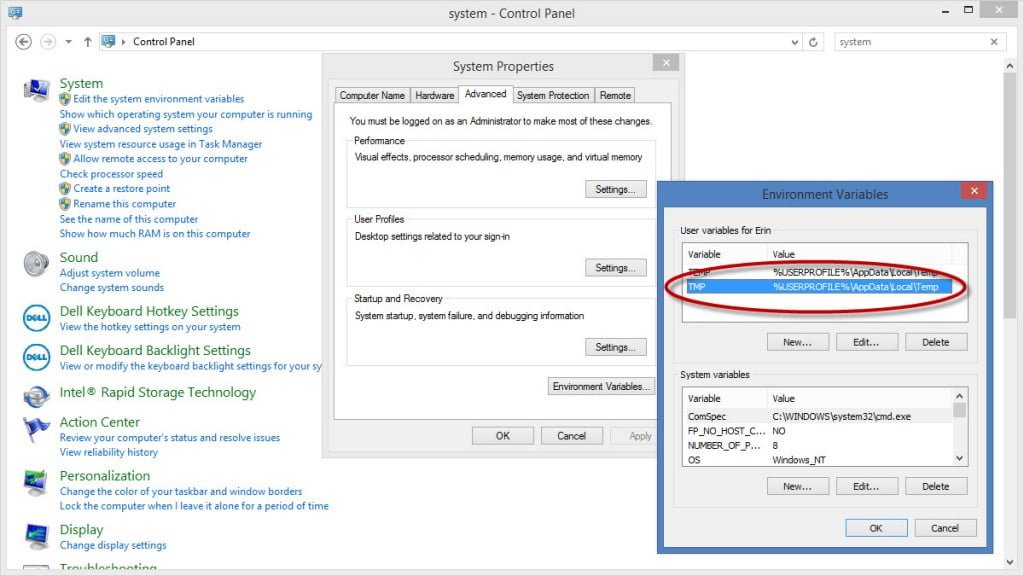Image resolution: width=1024 pixels, height=576 pixels.
Task: Open the Sound speaker icon
Action: coord(36,262)
